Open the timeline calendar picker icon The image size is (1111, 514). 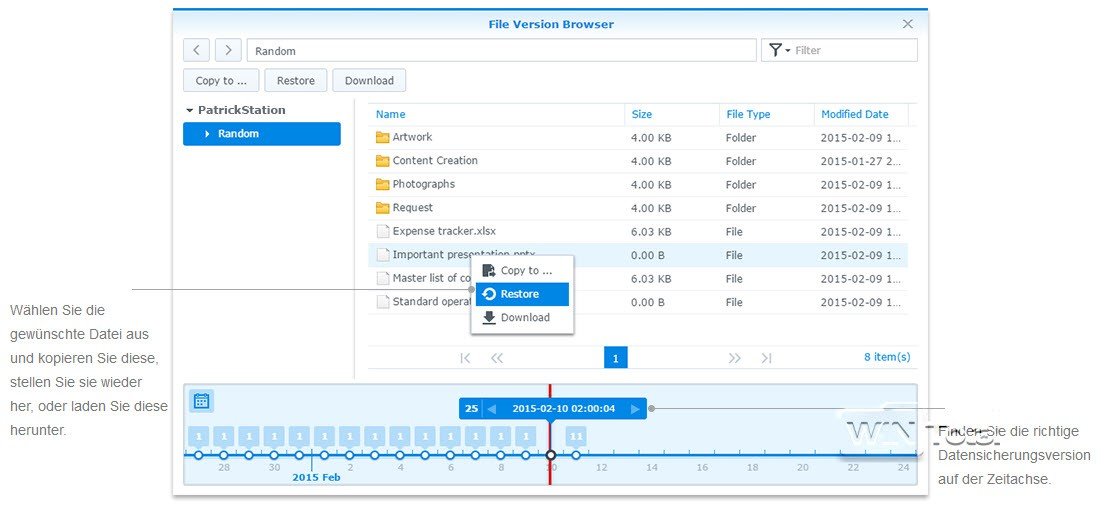(x=201, y=401)
